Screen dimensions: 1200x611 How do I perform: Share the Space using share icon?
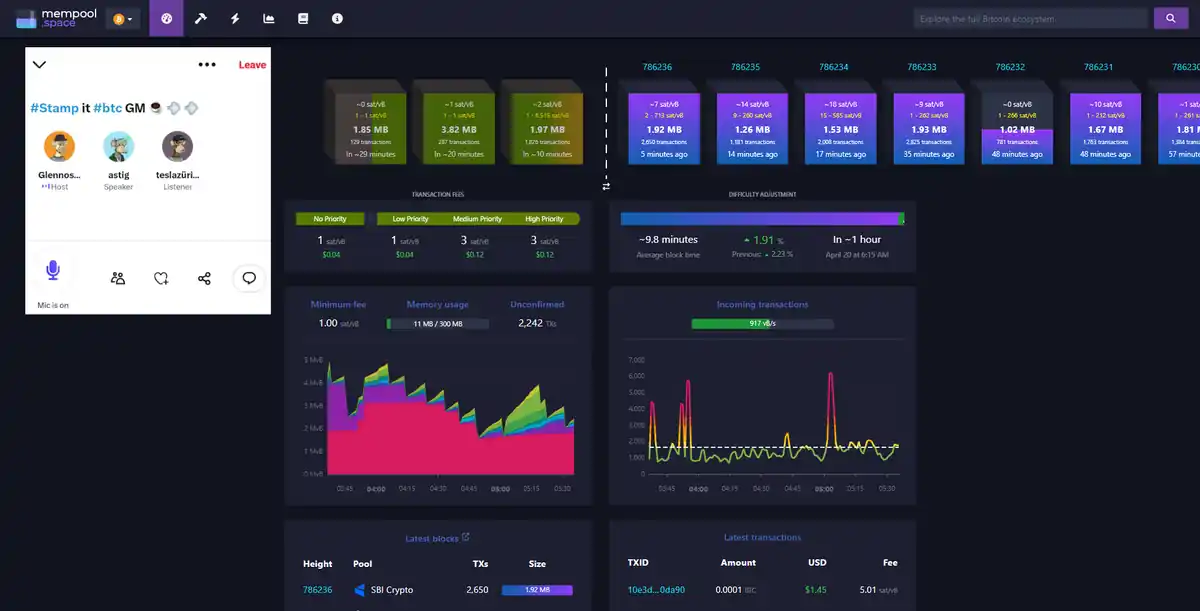coord(205,279)
